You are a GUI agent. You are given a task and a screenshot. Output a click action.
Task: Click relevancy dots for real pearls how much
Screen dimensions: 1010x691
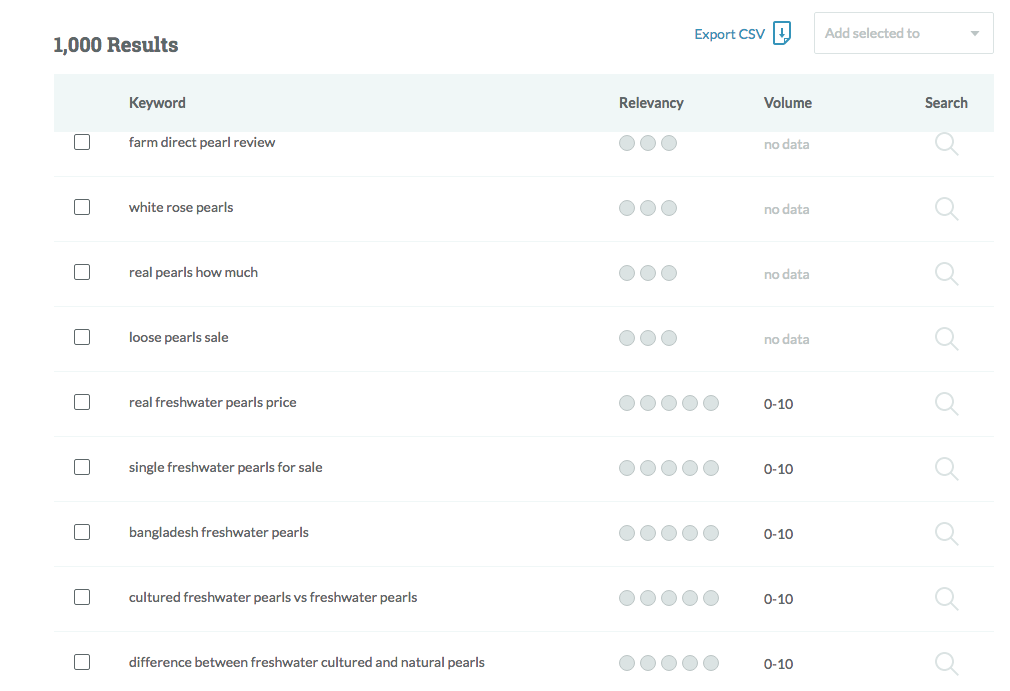(x=648, y=273)
